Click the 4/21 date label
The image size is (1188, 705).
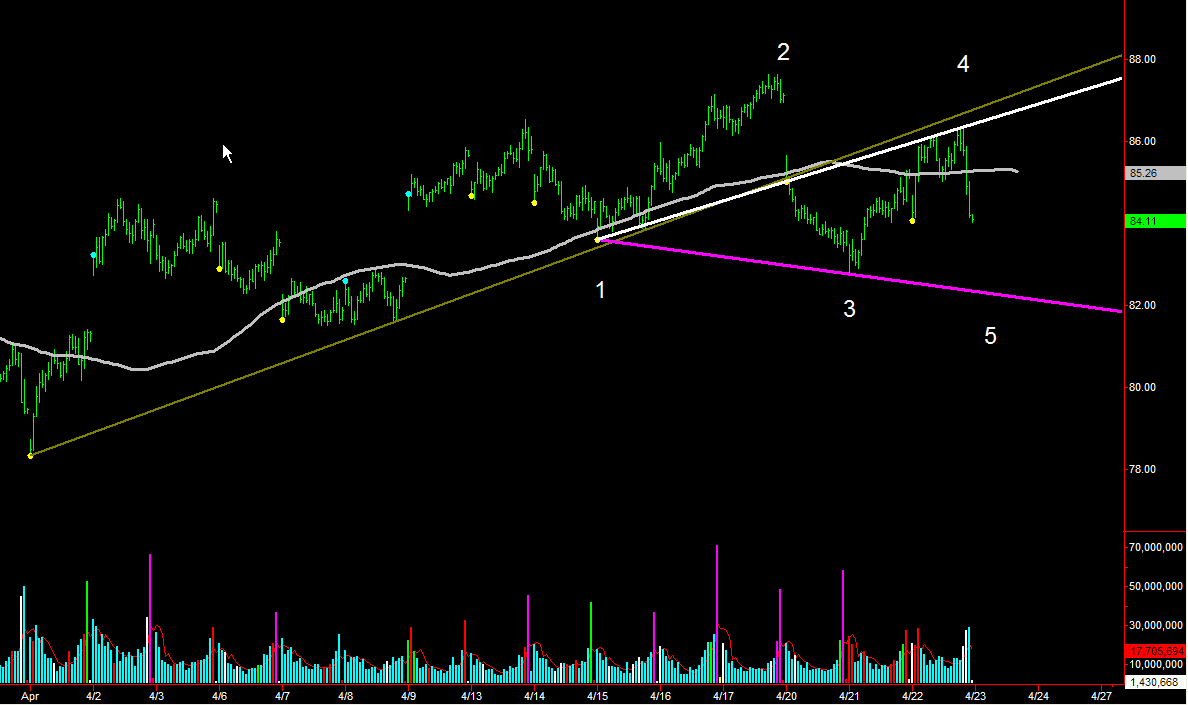[x=849, y=696]
